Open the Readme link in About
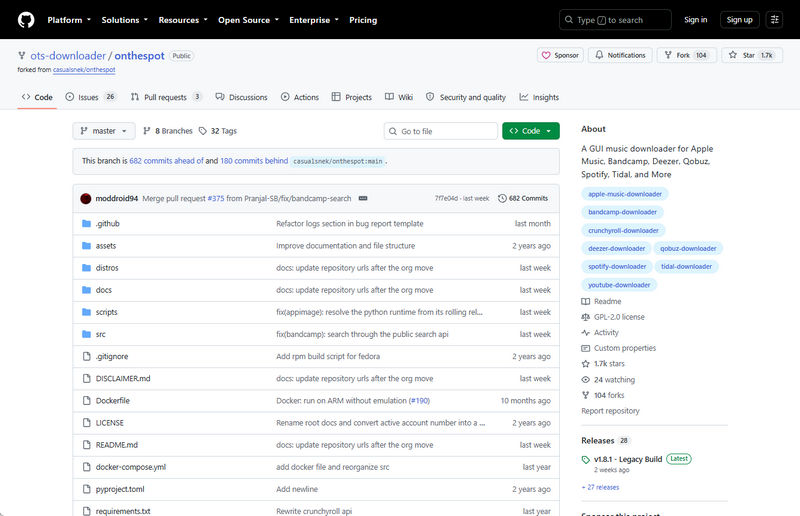The height and width of the screenshot is (516, 800). (x=602, y=301)
